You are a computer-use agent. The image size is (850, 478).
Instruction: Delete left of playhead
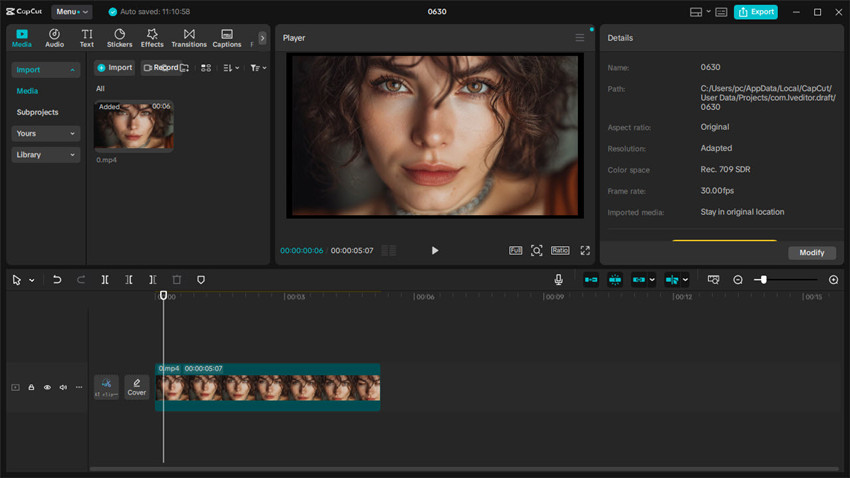(x=128, y=280)
